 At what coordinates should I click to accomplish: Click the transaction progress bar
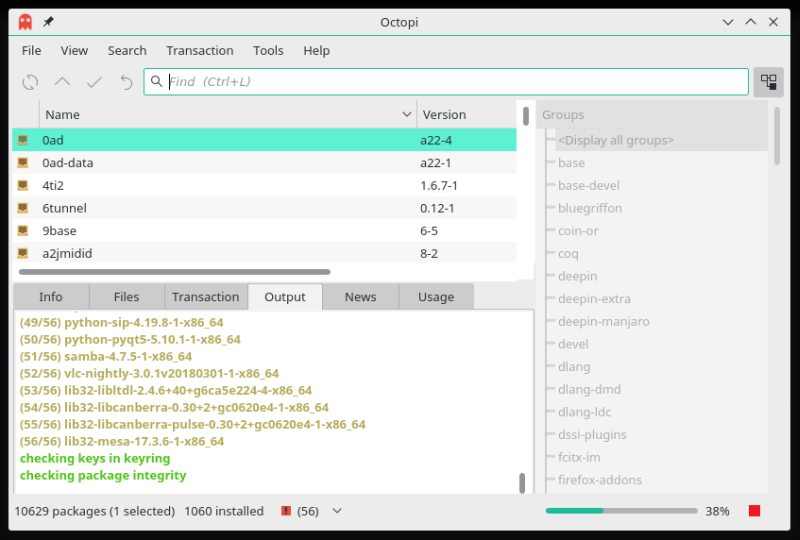tap(620, 511)
